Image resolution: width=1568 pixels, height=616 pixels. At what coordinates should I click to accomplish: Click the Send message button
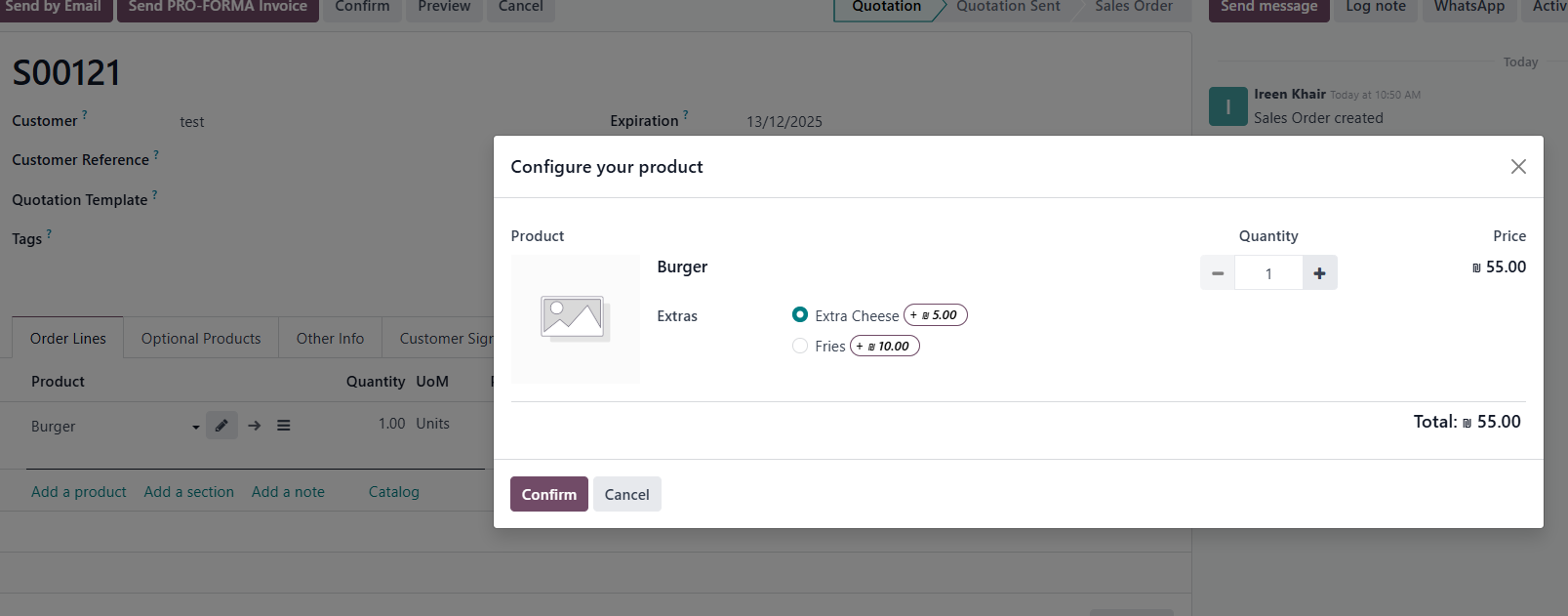[1268, 8]
